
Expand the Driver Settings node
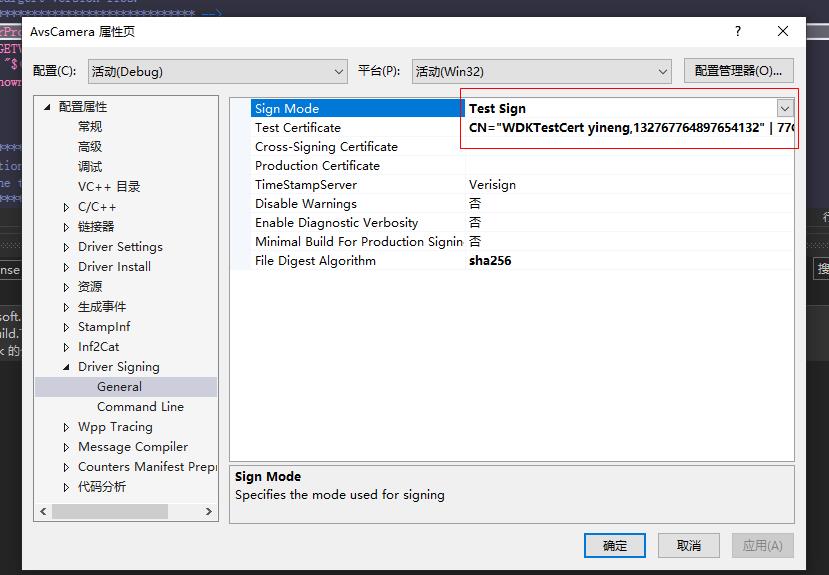click(x=66, y=247)
